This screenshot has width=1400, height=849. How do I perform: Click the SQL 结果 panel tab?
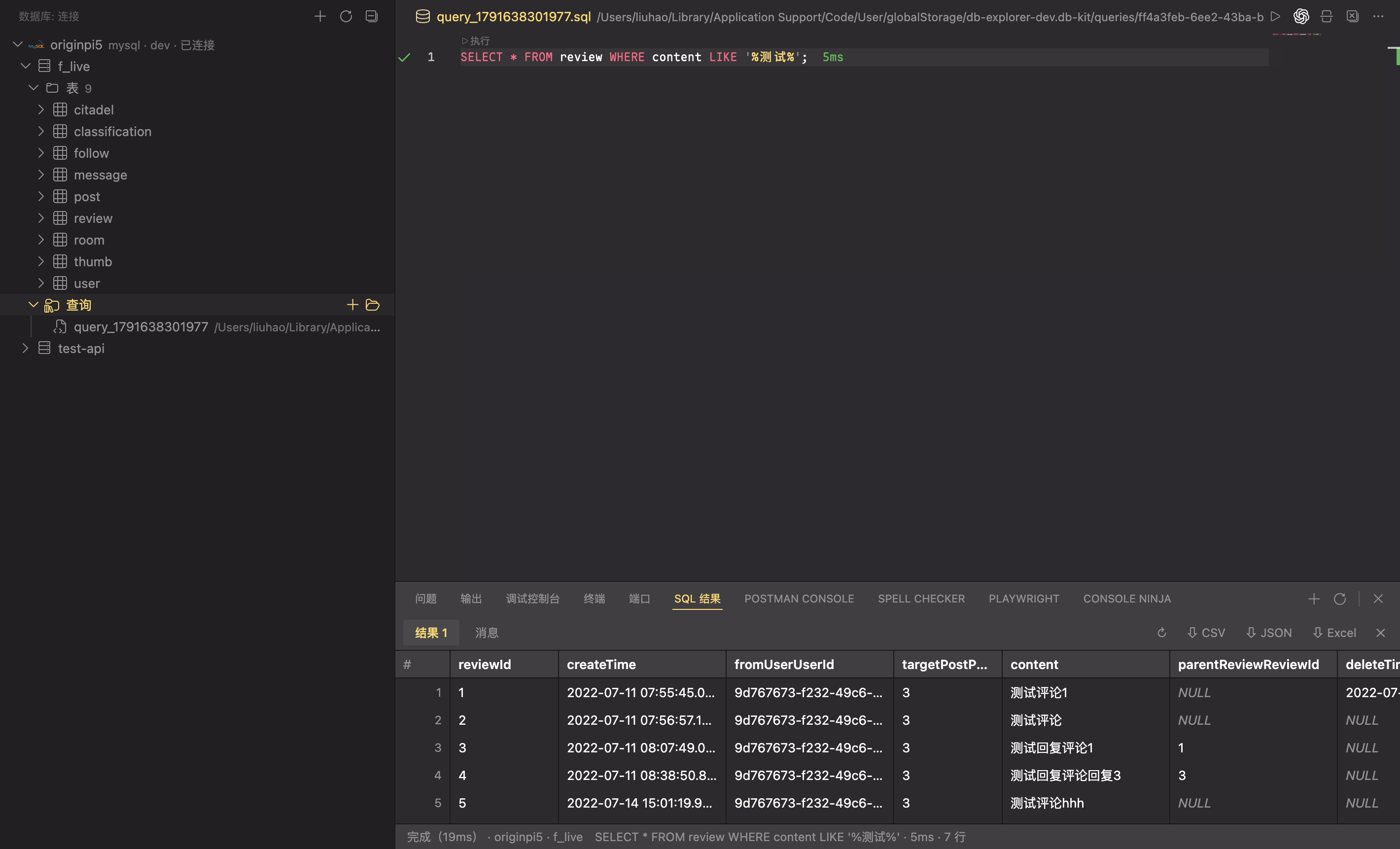(x=697, y=599)
